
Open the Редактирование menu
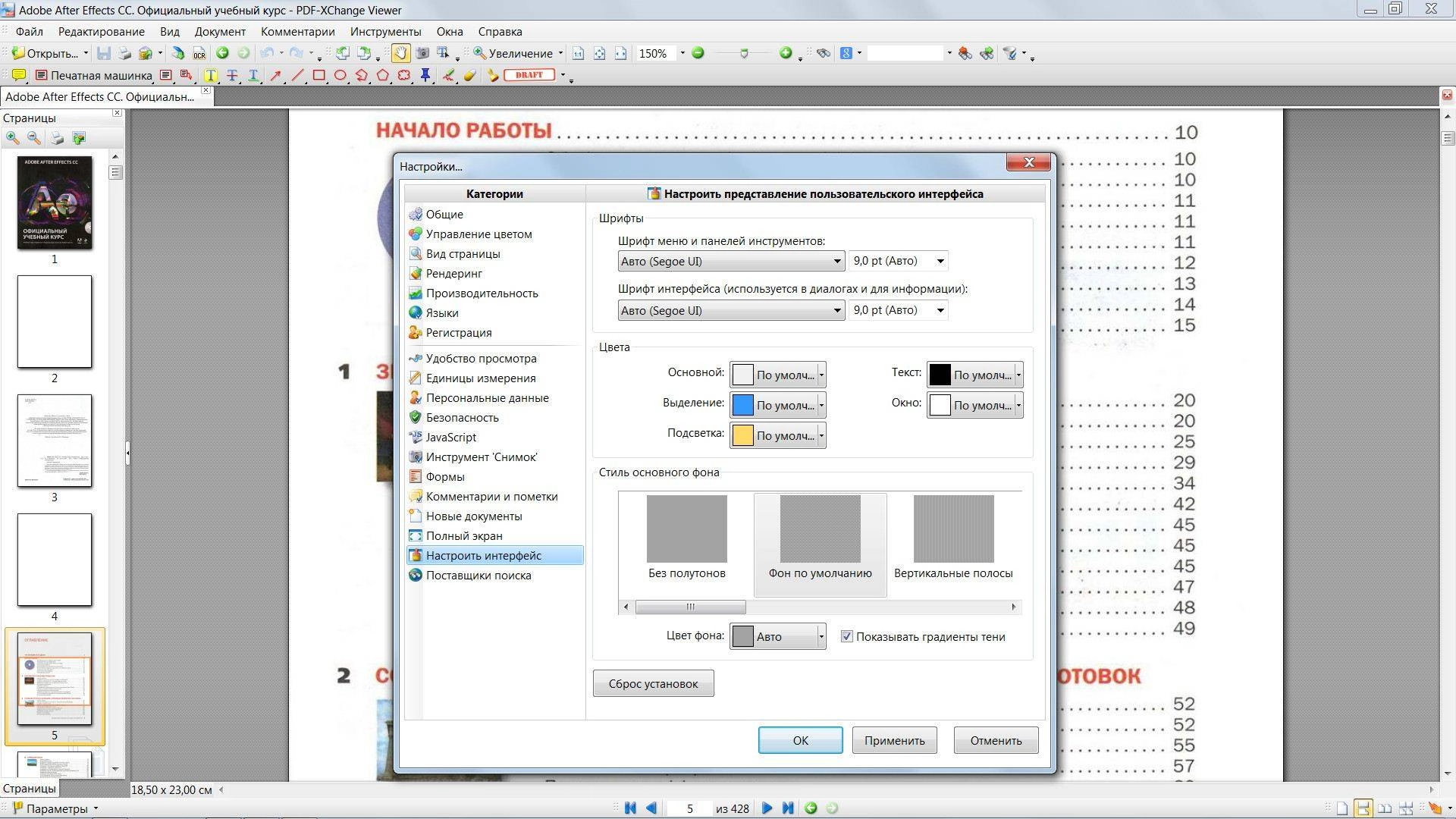click(101, 32)
